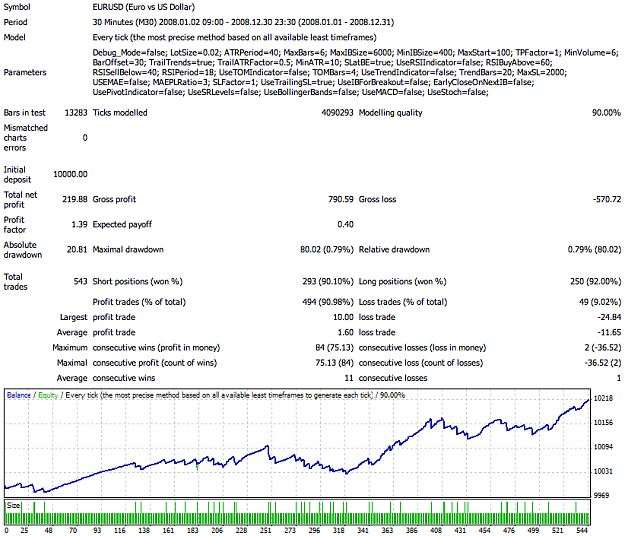Click the 10218 y-axis label

tap(603, 398)
